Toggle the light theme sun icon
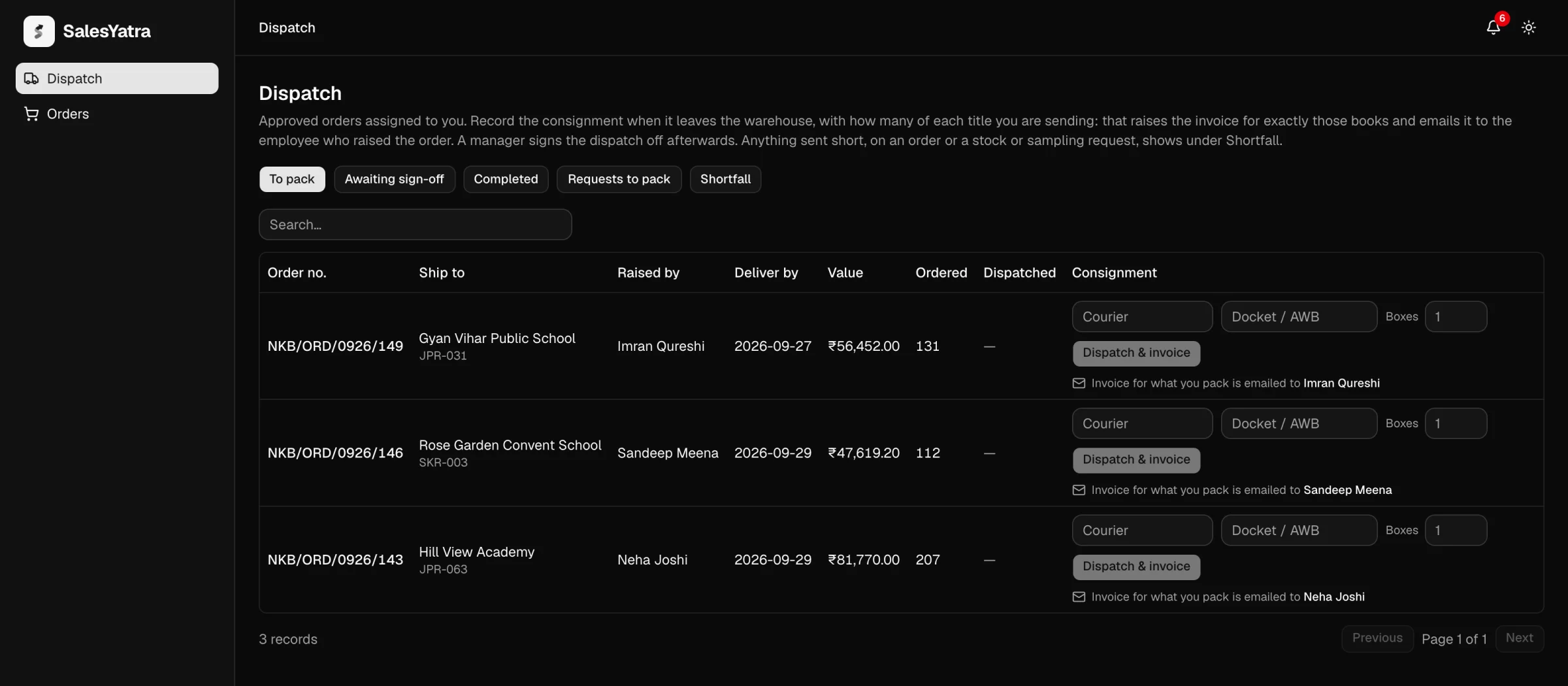This screenshot has width=1568, height=686. (x=1529, y=27)
